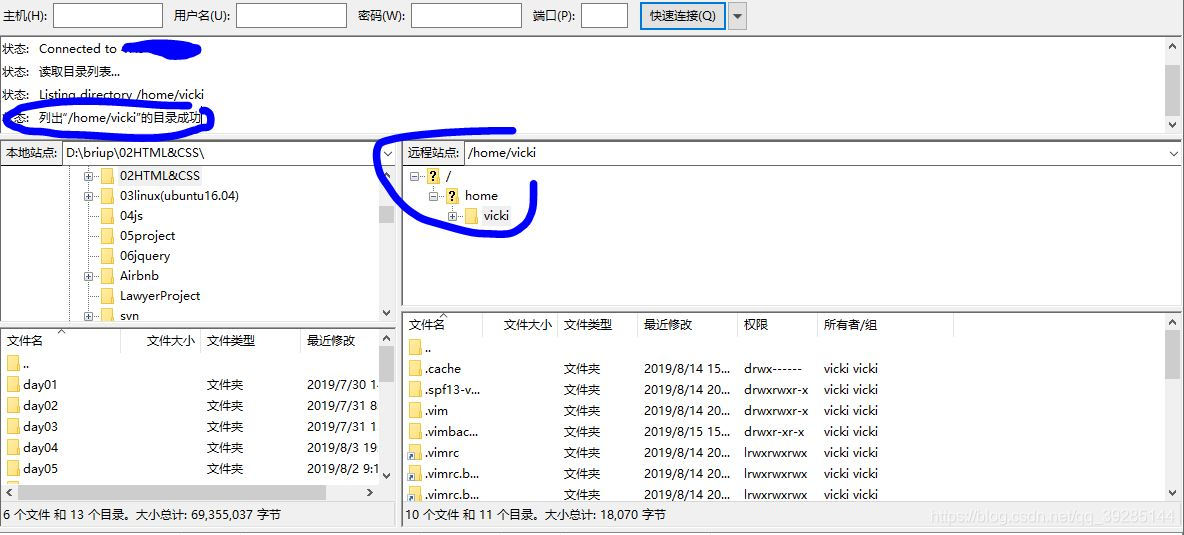Click the .spf13-v... folder icon

coord(415,390)
